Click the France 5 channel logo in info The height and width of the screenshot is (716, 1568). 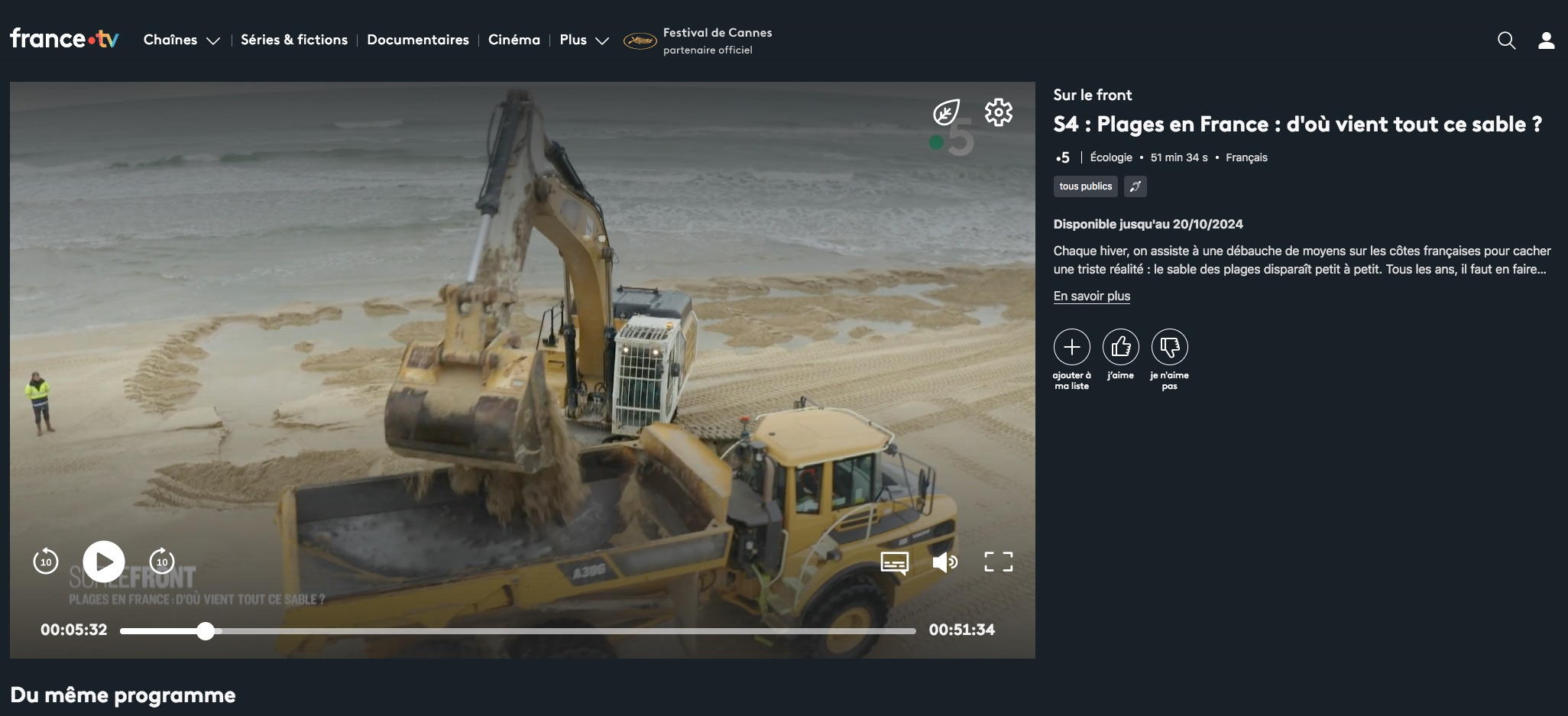tap(1063, 157)
